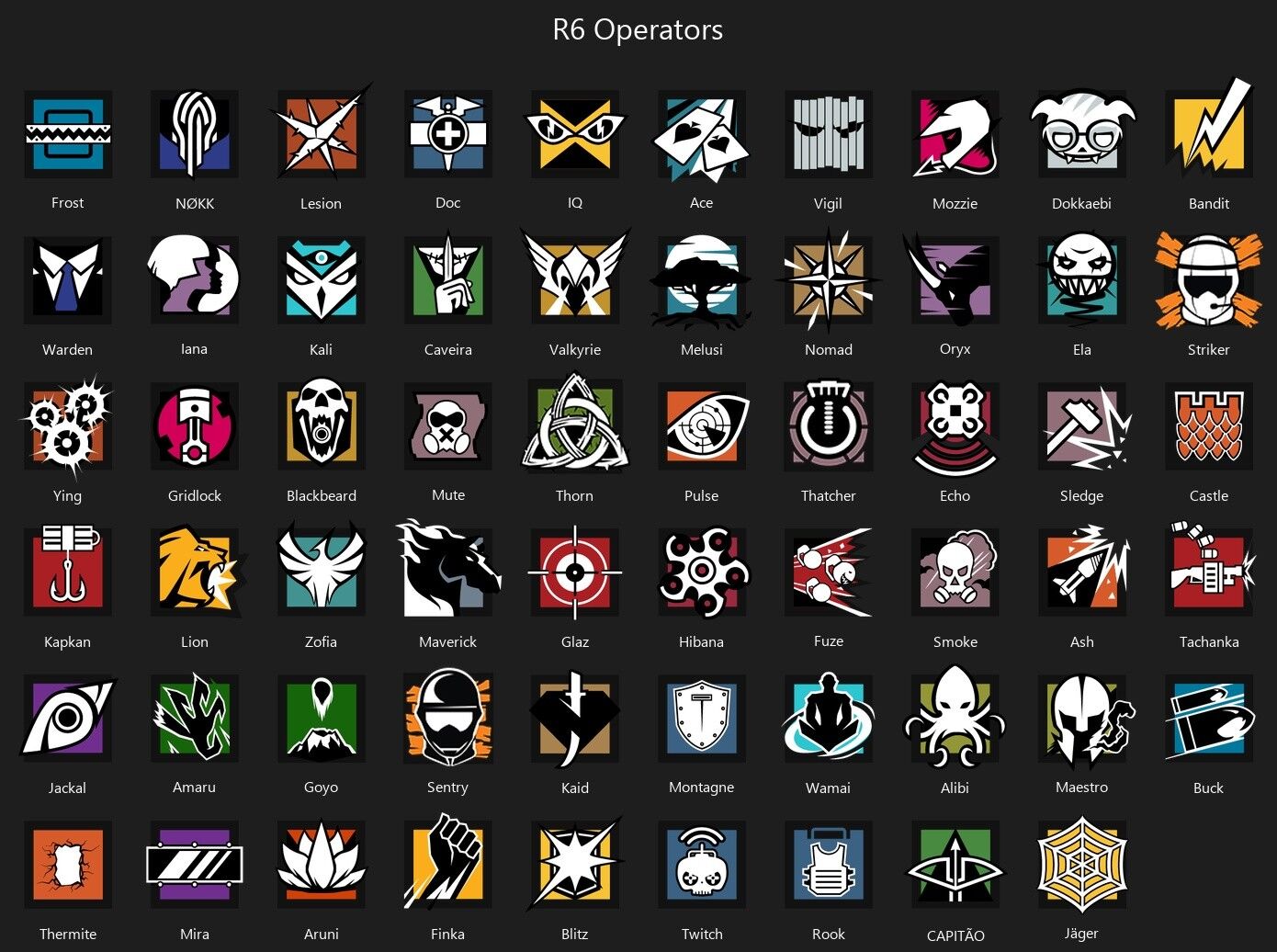The image size is (1277, 952).
Task: Pick the Caveira silence finger icon
Action: (448, 278)
